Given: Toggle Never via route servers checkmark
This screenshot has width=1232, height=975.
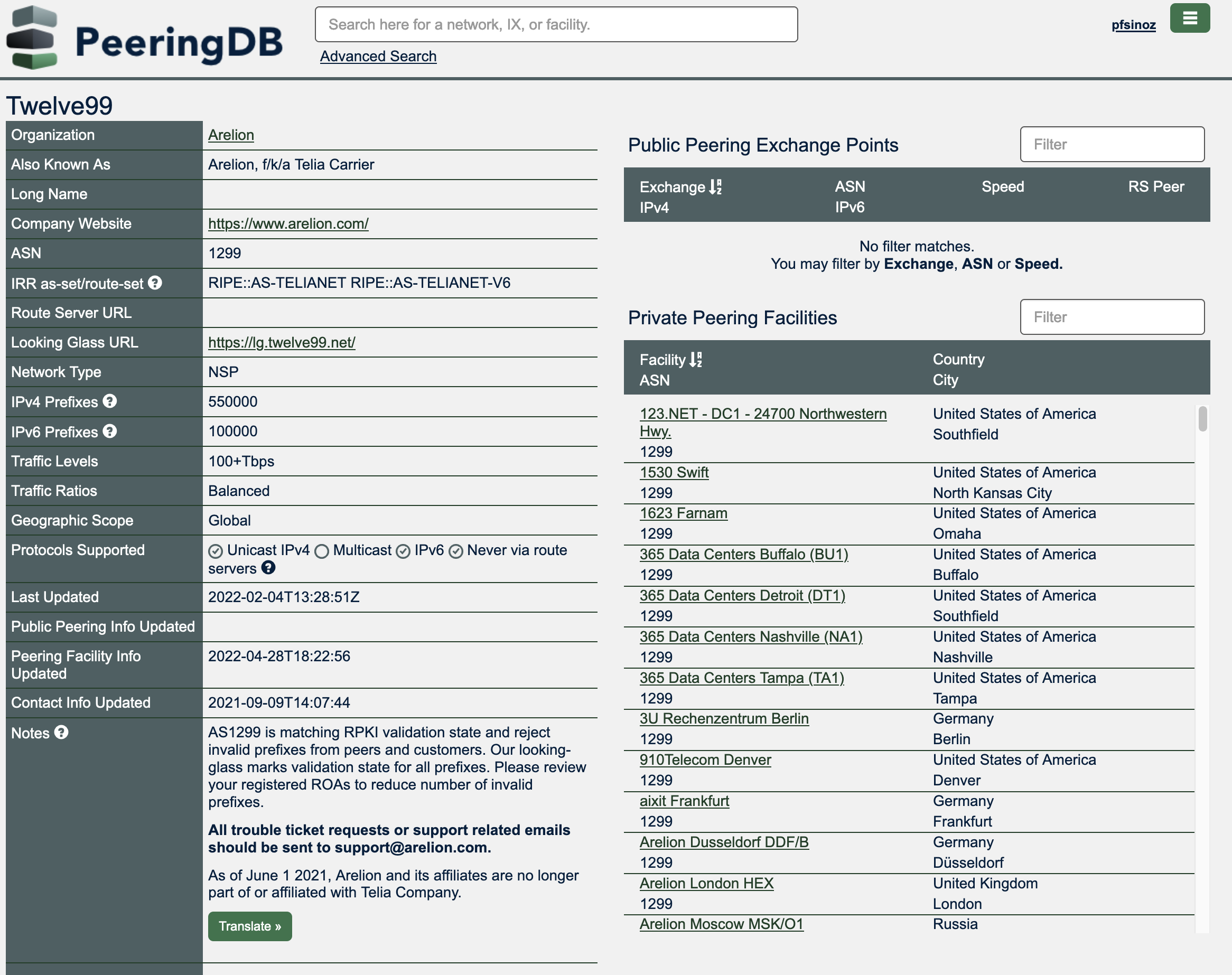Looking at the screenshot, I should [x=455, y=551].
